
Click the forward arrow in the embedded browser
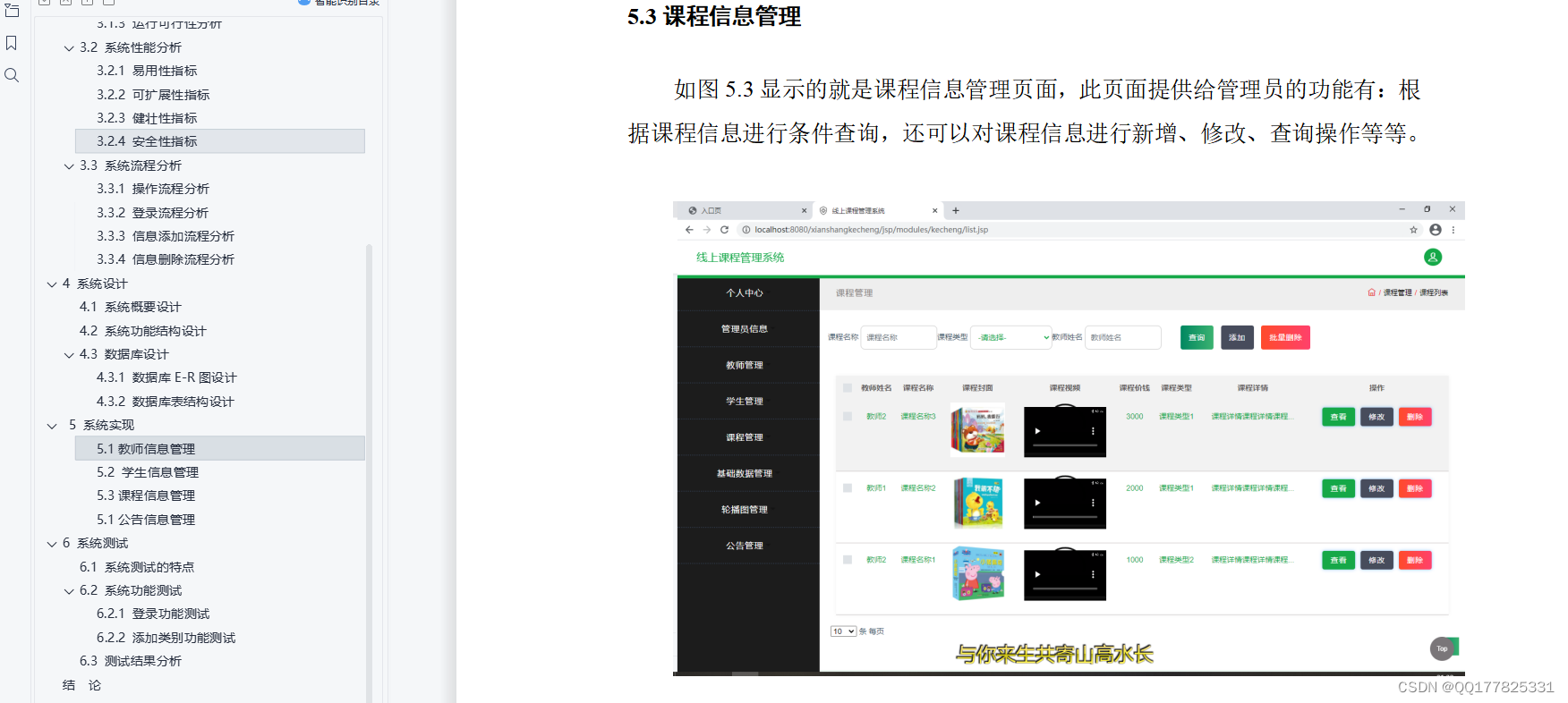[707, 230]
